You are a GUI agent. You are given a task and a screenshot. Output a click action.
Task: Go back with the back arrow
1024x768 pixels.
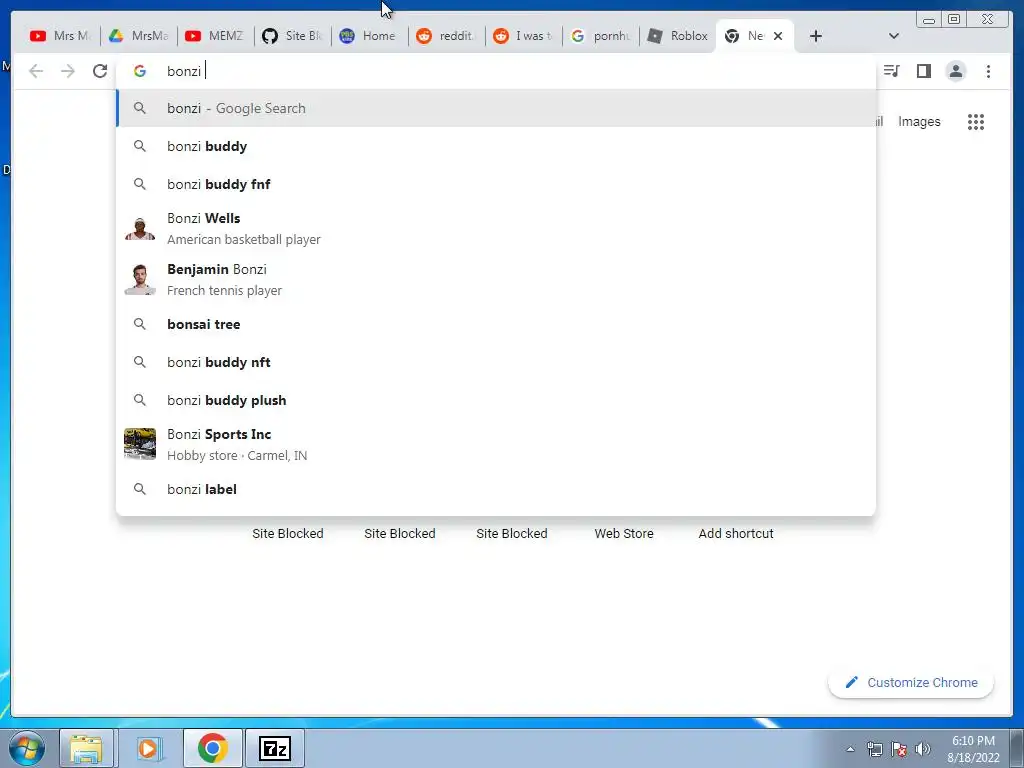pyautogui.click(x=36, y=71)
